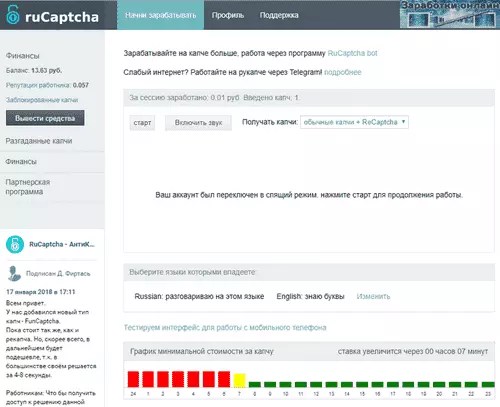
Task: Click the RuCaptcha - АнтиК... widget title
Action: click(x=62, y=244)
